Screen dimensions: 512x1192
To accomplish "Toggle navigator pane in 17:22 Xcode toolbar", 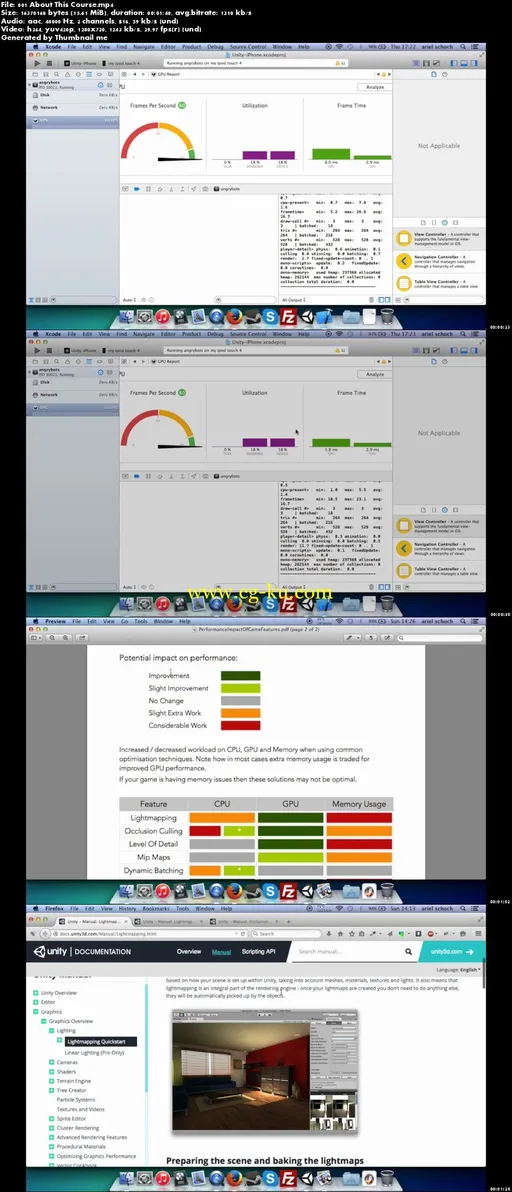I will click(455, 63).
